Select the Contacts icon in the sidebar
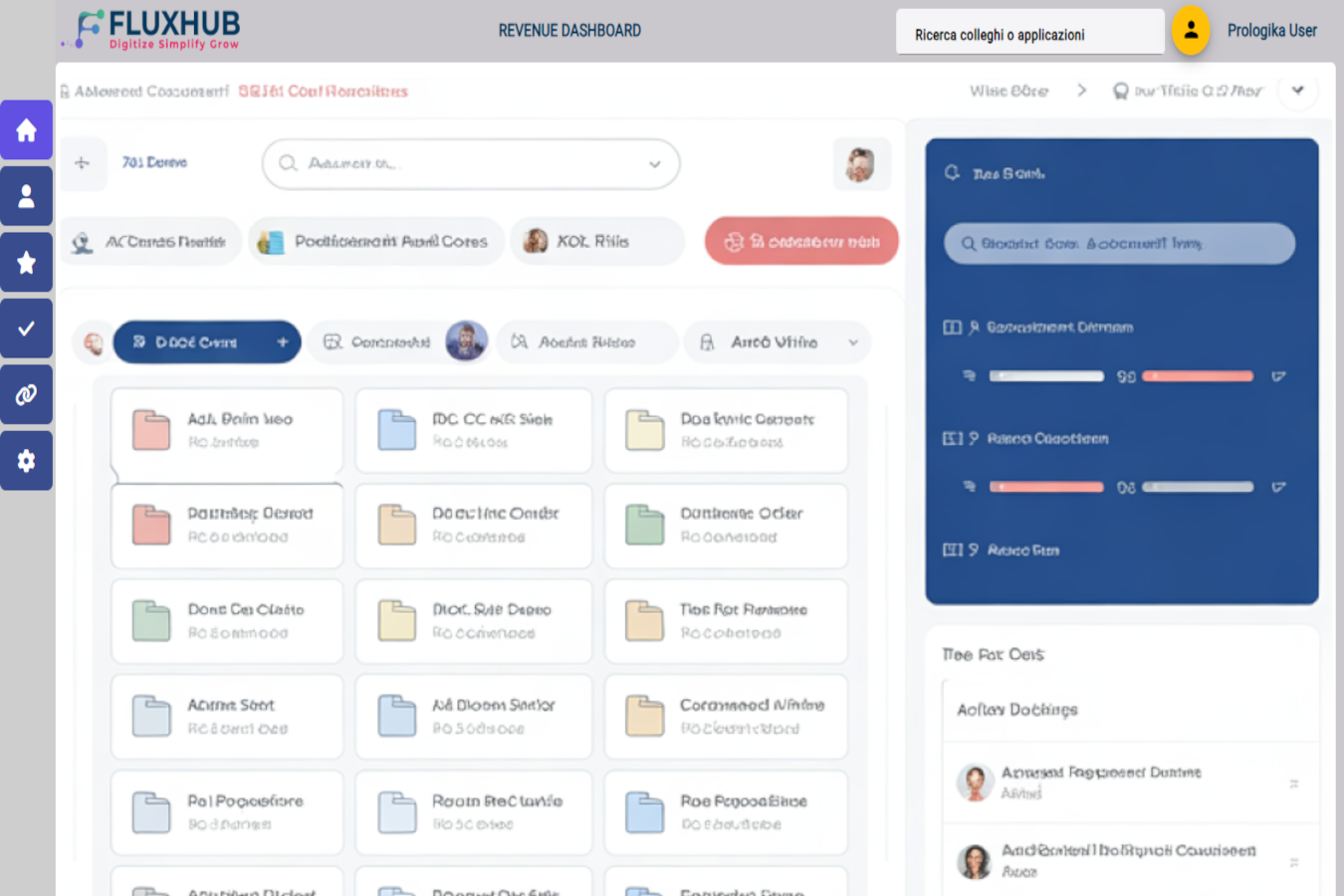This screenshot has width=1344, height=896. click(27, 195)
